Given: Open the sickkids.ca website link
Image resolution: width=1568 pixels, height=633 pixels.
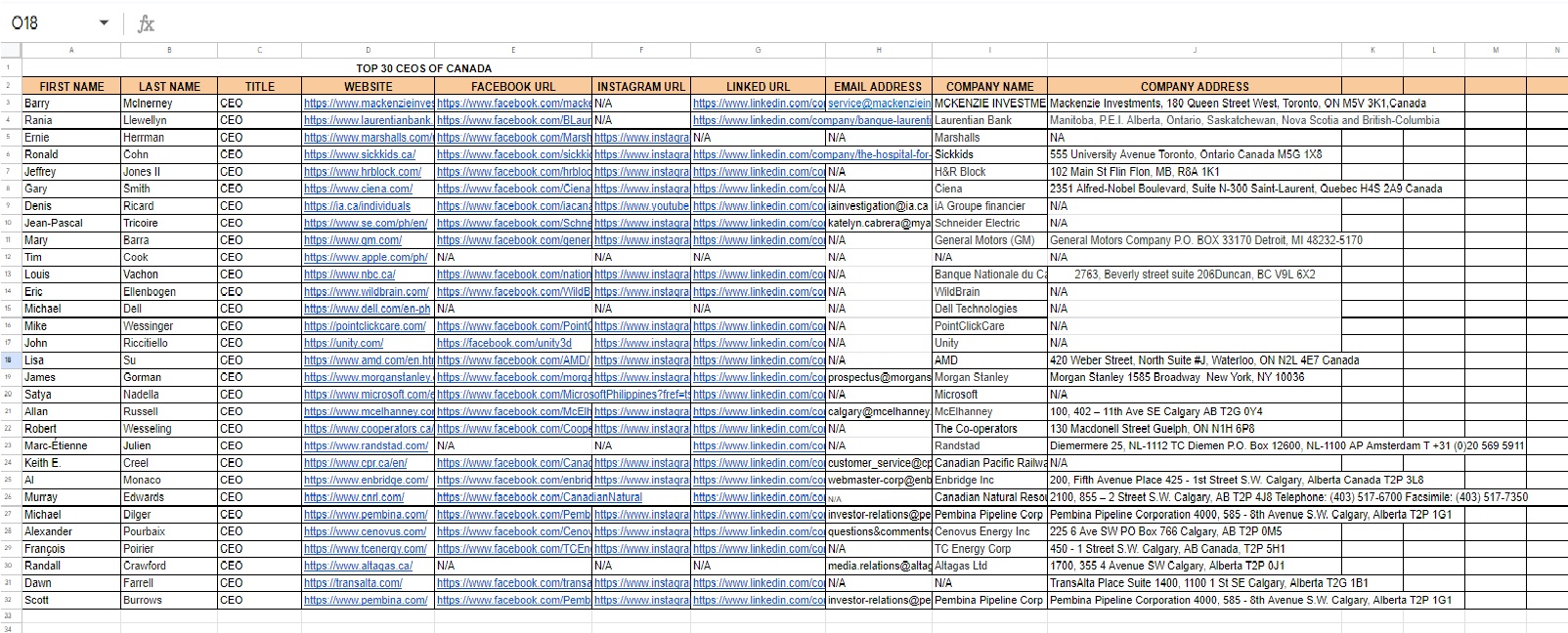Looking at the screenshot, I should pyautogui.click(x=359, y=154).
